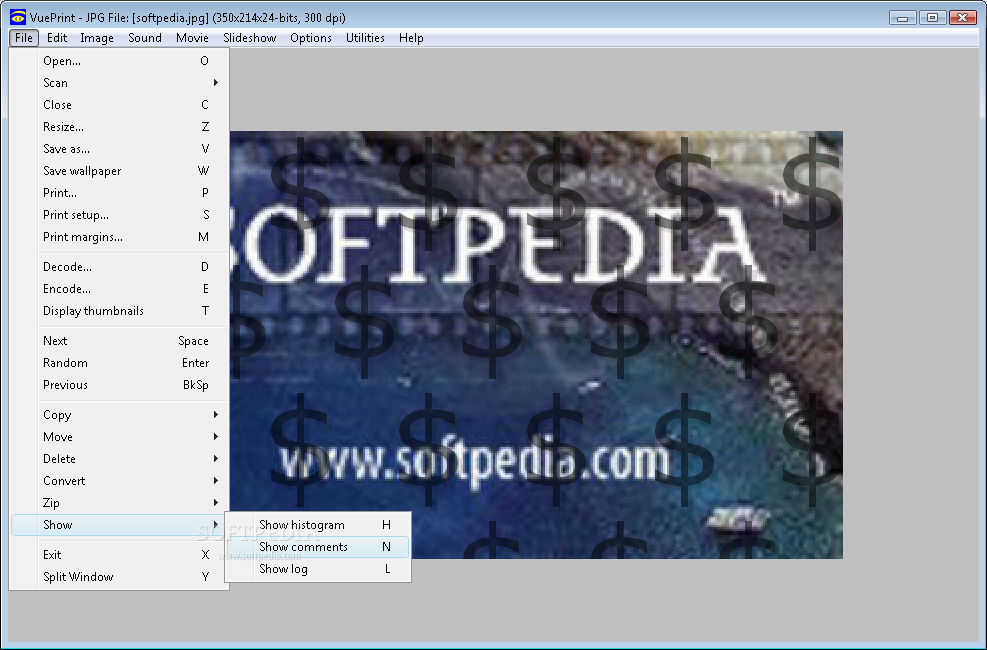Open the Movie menu
The image size is (987, 650).
pos(192,38)
